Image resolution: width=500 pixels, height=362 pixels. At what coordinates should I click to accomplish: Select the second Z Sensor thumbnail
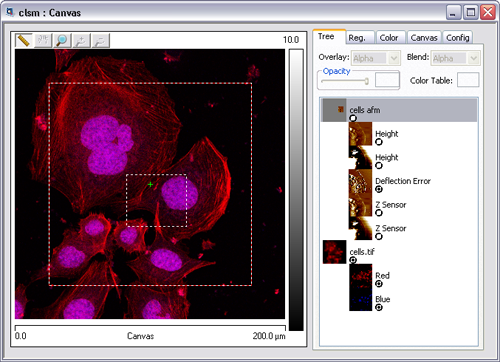click(x=360, y=228)
